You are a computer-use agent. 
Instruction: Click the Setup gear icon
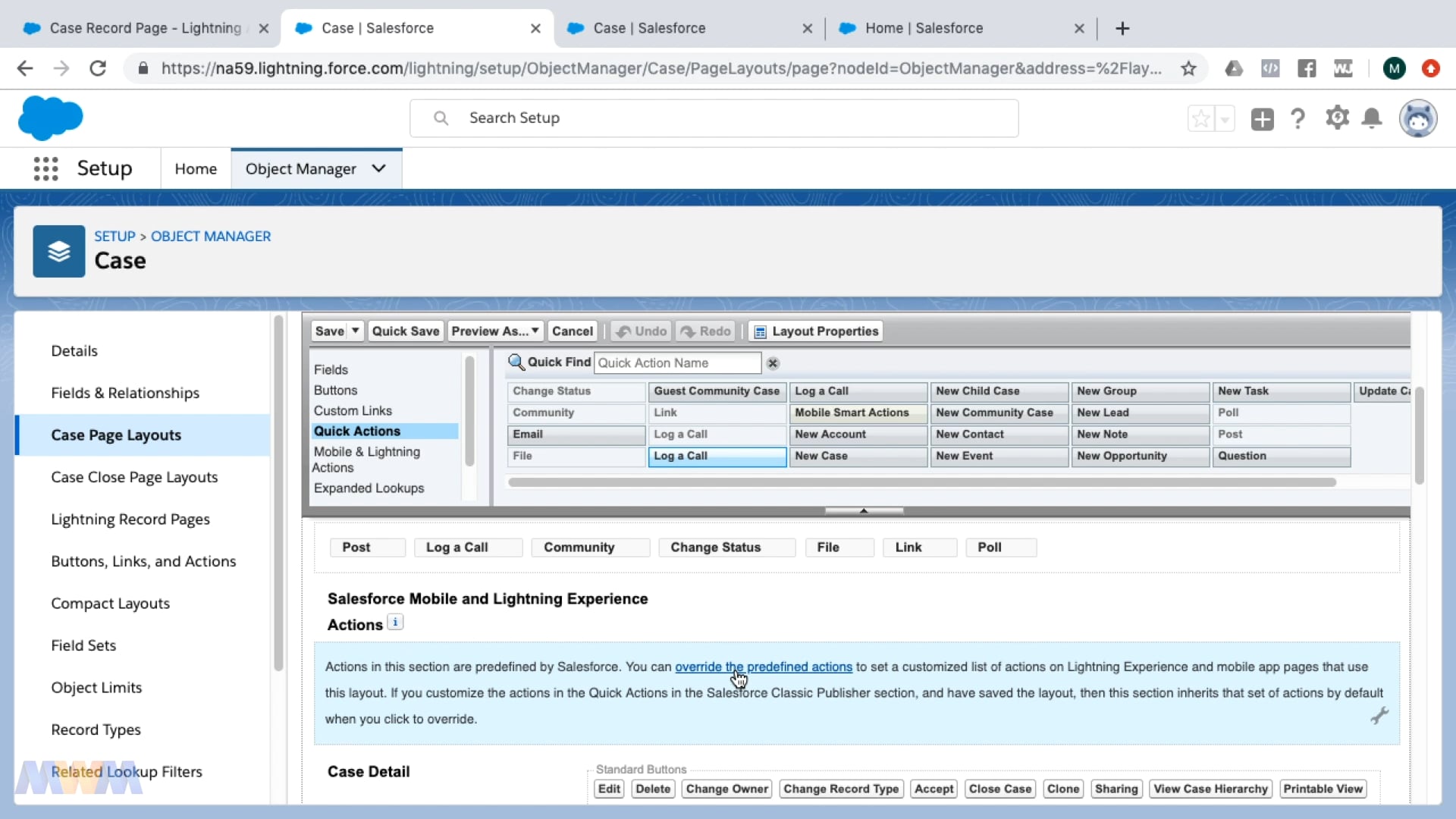click(1337, 118)
